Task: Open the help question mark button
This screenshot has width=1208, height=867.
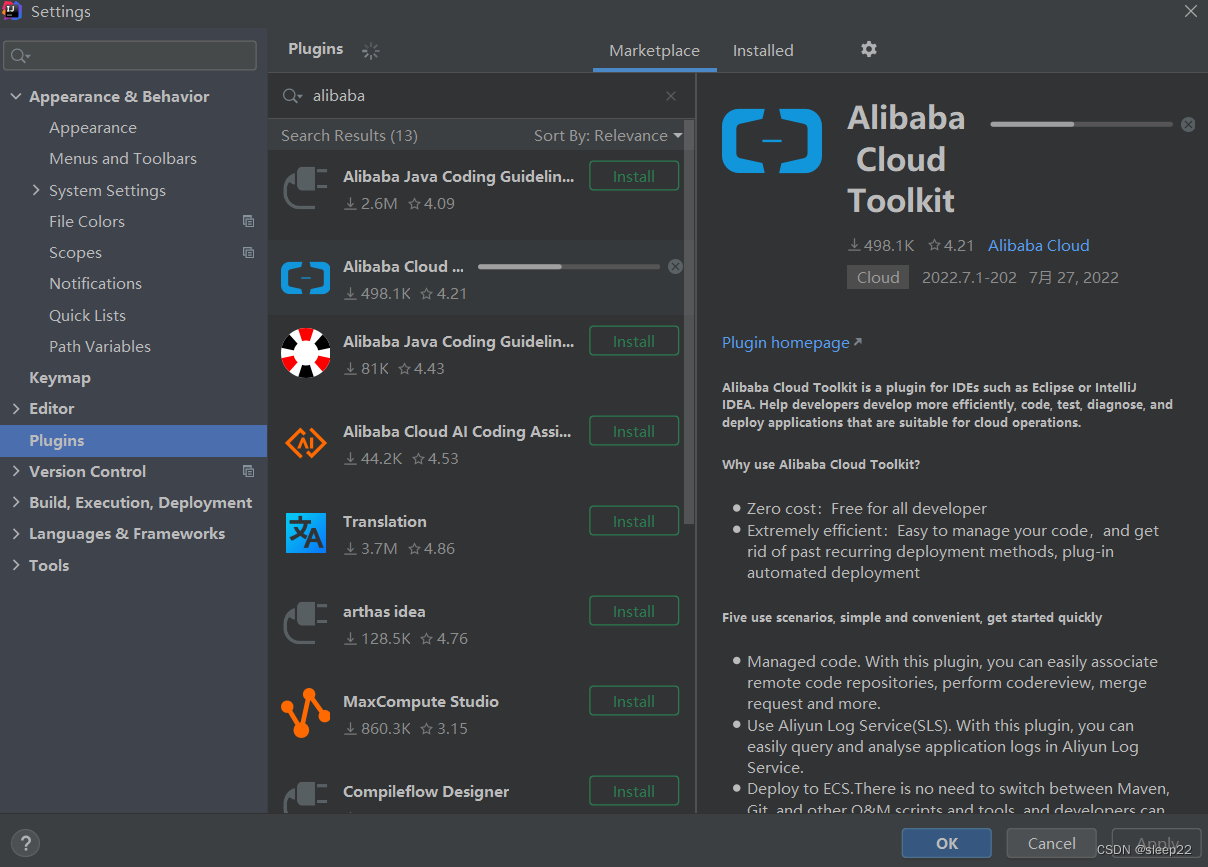Action: tap(27, 842)
